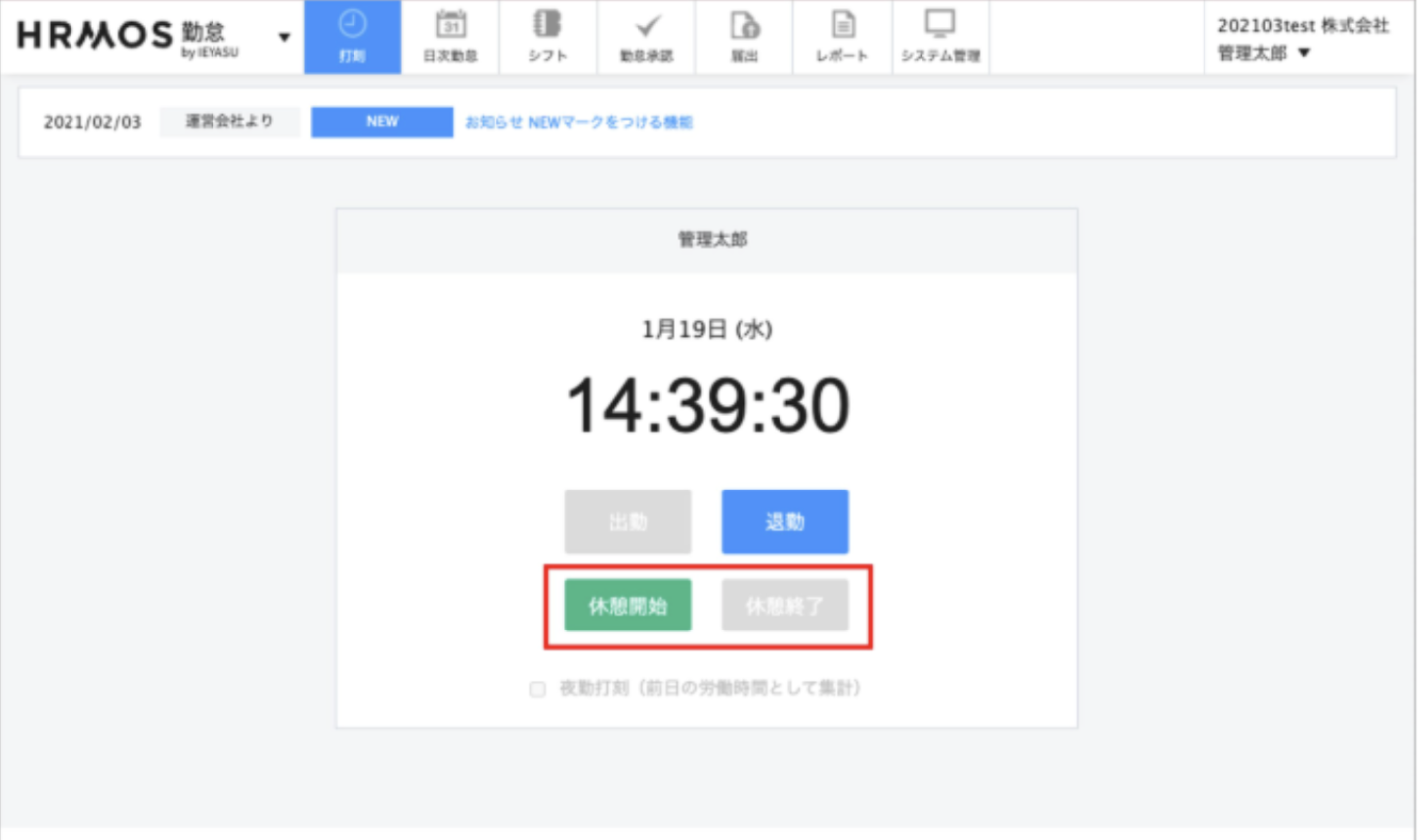Click the HRMOS 勤怠 logo
This screenshot has height=840, width=1418.
(x=129, y=37)
